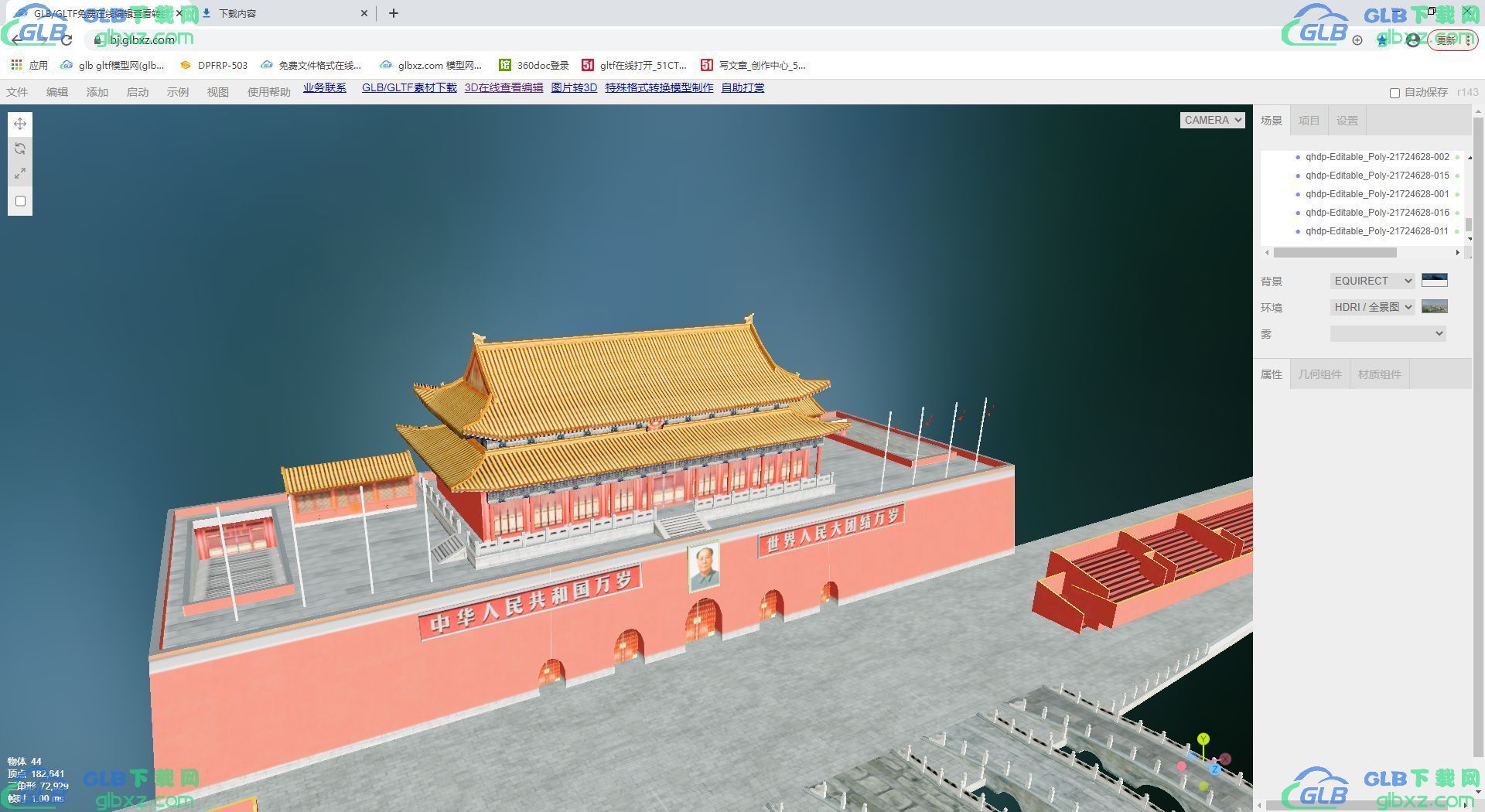Open the 写文章_创作中心 bookmark
Image resolution: width=1485 pixels, height=812 pixels.
pos(753,65)
